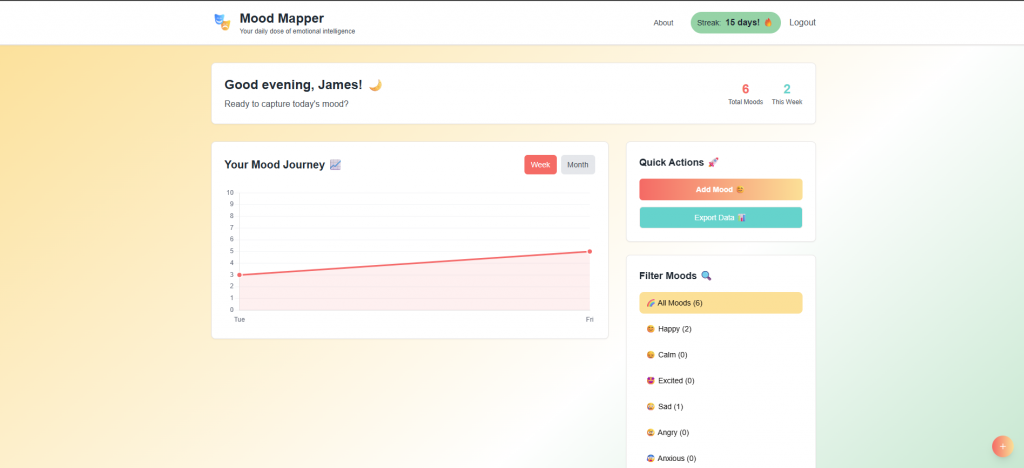
Task: Click the Mood Mapper theater masks logo
Action: click(222, 22)
